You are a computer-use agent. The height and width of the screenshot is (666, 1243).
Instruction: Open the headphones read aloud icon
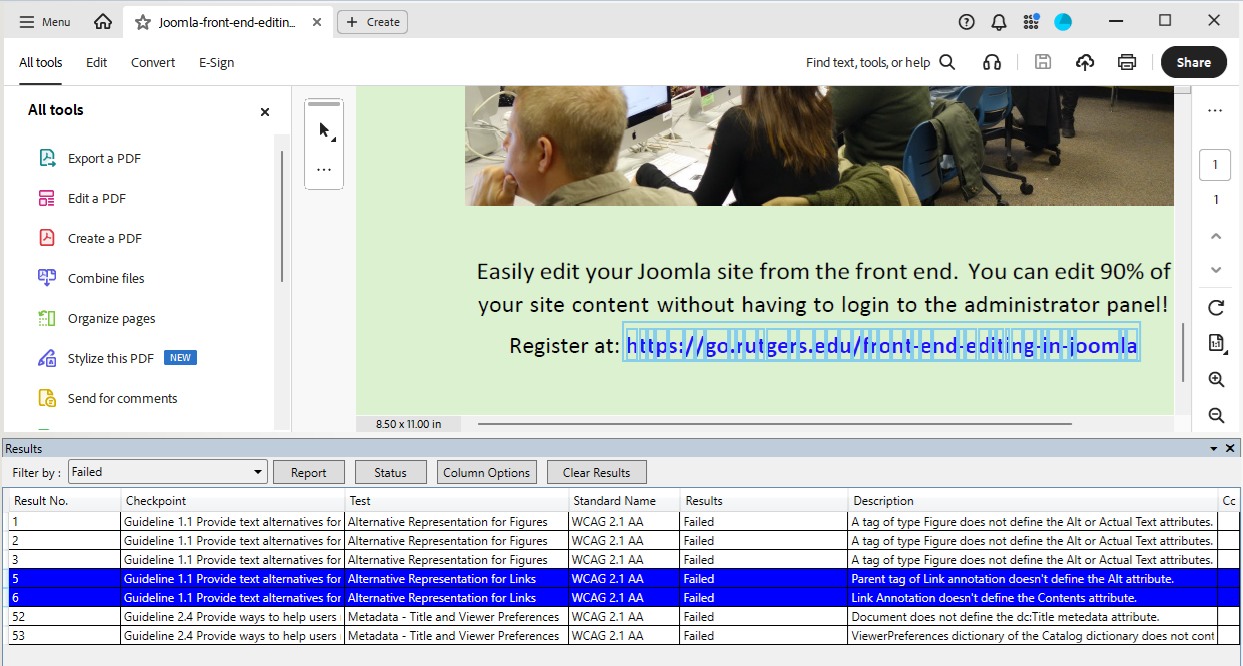pyautogui.click(x=992, y=62)
